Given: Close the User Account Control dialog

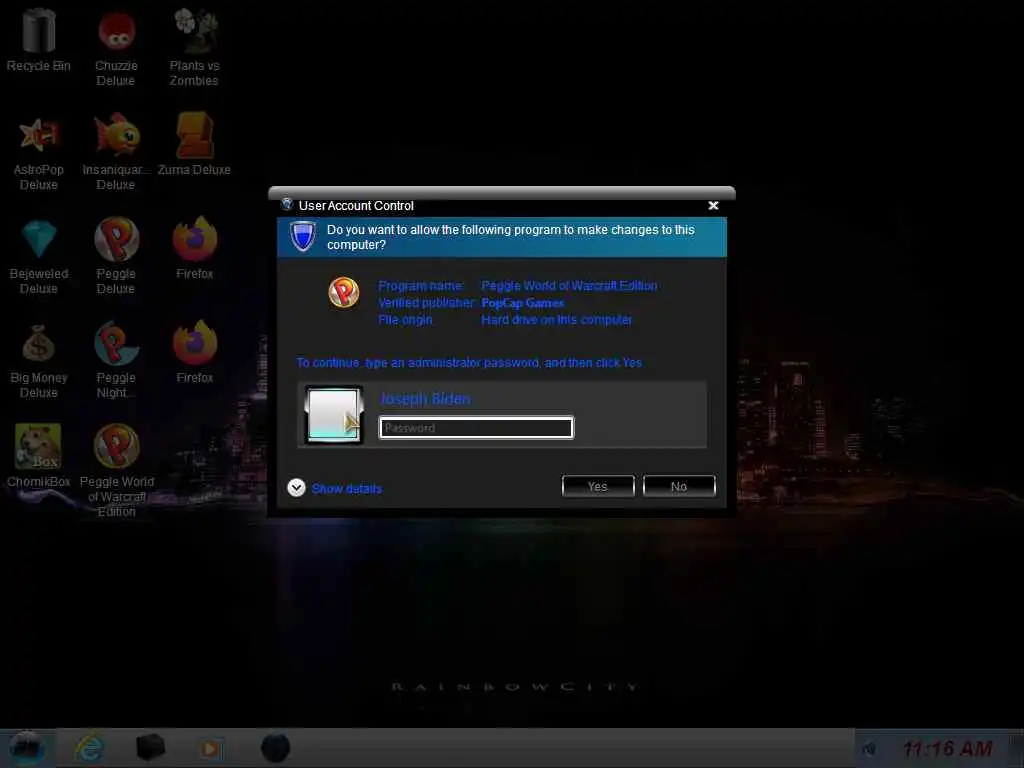Looking at the screenshot, I should click(713, 205).
